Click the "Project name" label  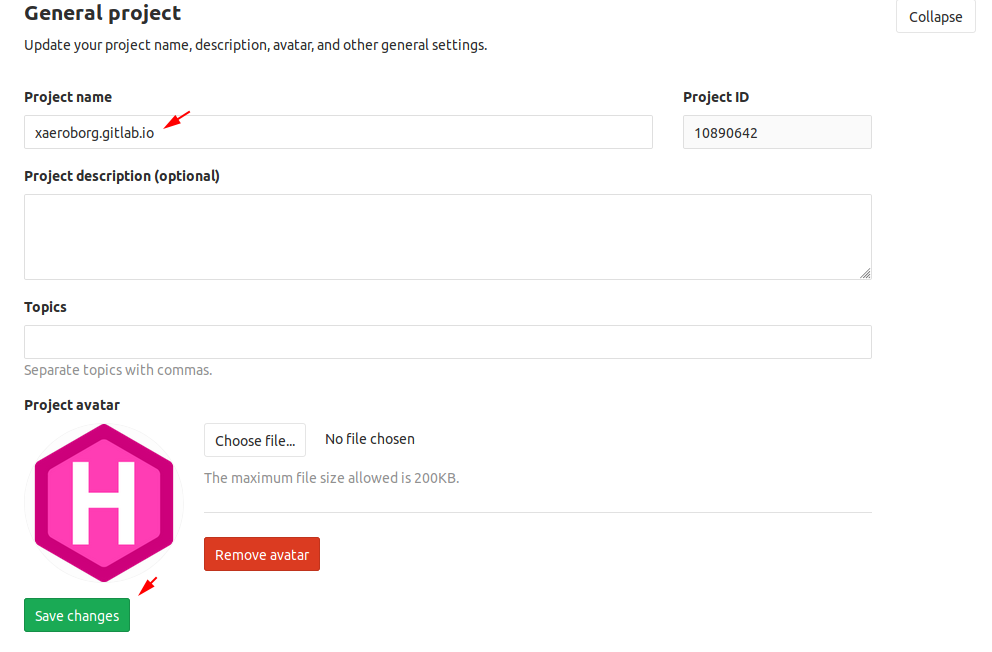tap(68, 97)
